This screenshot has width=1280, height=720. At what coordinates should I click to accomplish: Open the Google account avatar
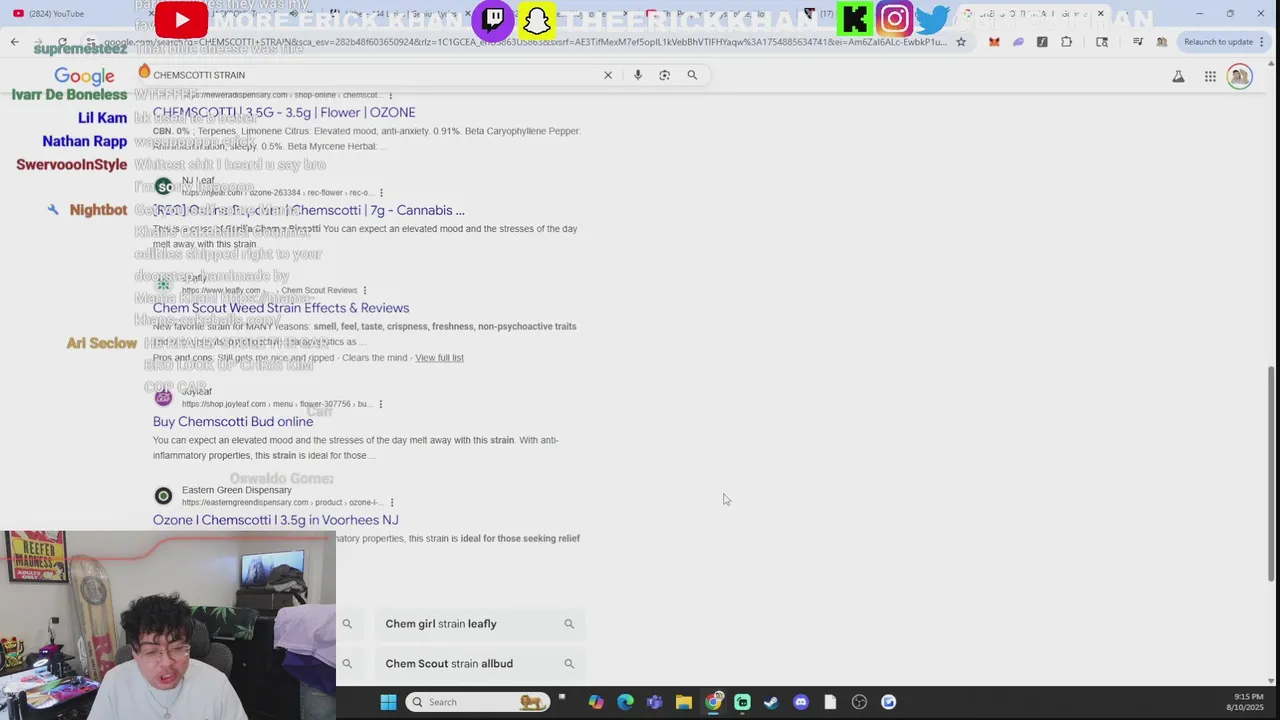coord(1240,76)
